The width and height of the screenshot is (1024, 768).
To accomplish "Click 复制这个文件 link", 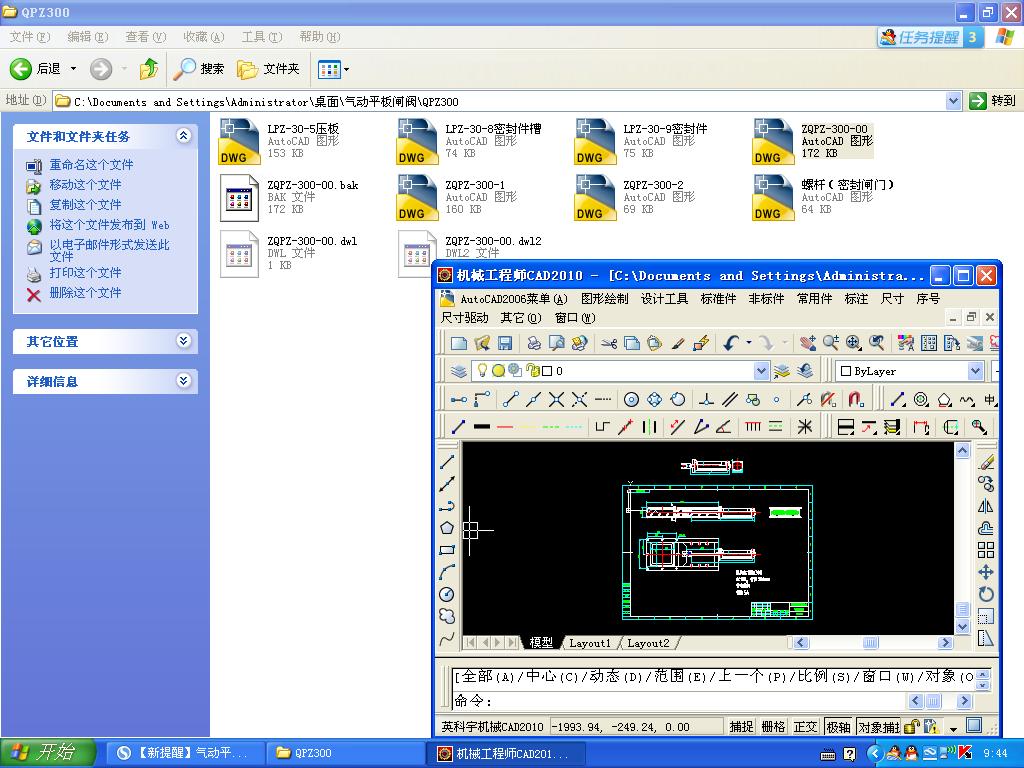I will pyautogui.click(x=86, y=204).
